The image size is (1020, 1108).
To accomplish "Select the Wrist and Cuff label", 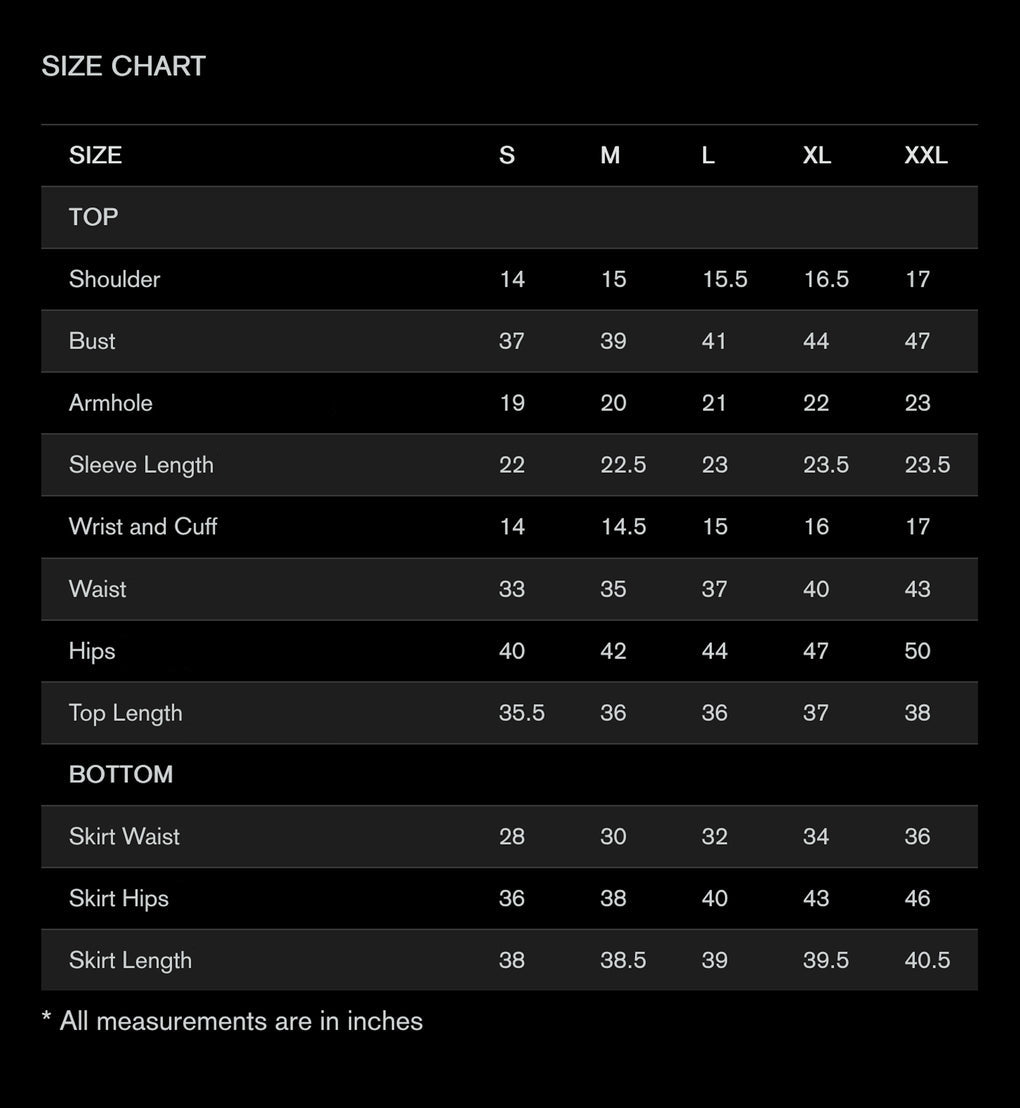I will (143, 526).
